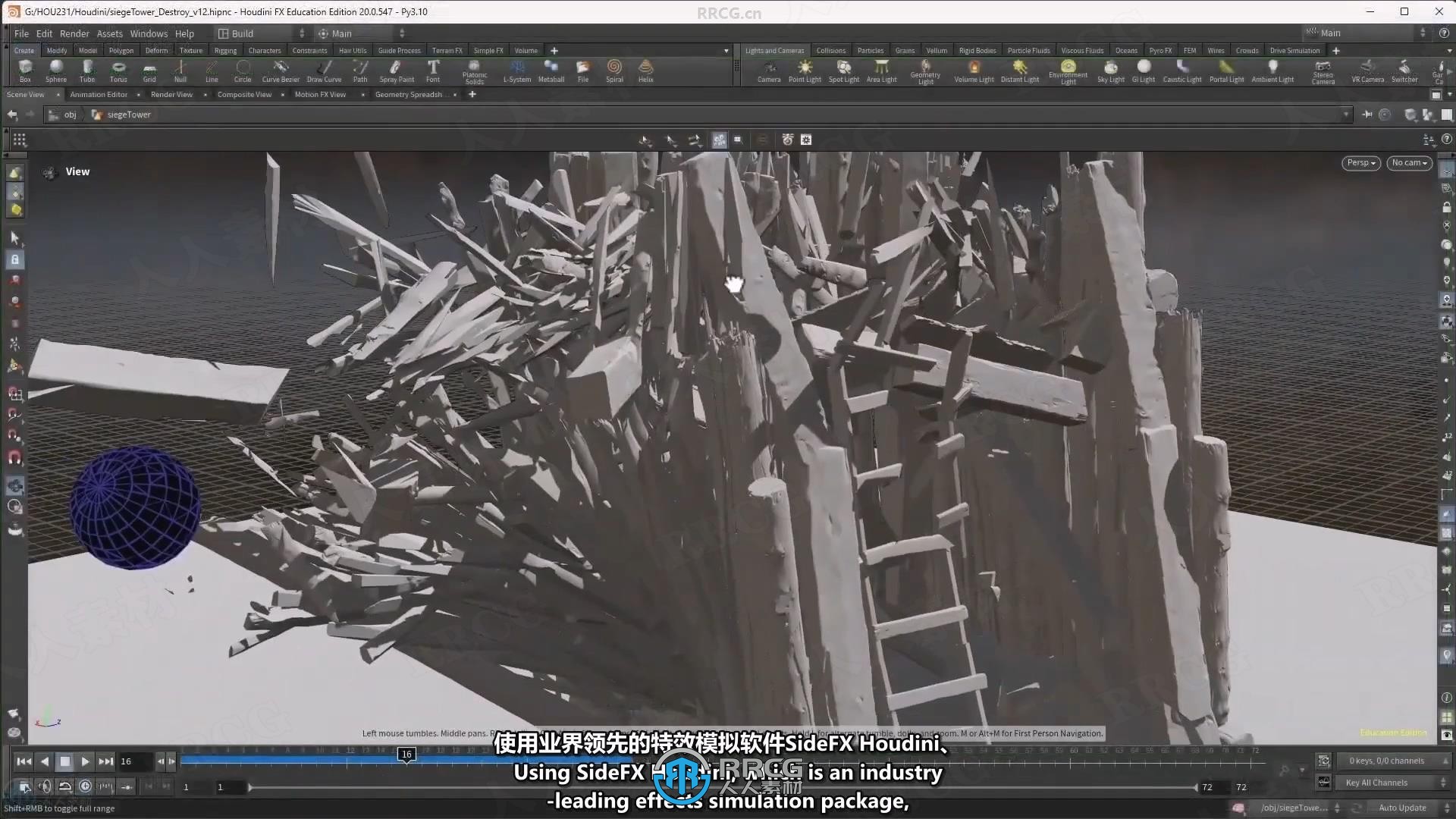Open the viewport help icon
Image resolution: width=1456 pixels, height=819 pixels.
1447,140
